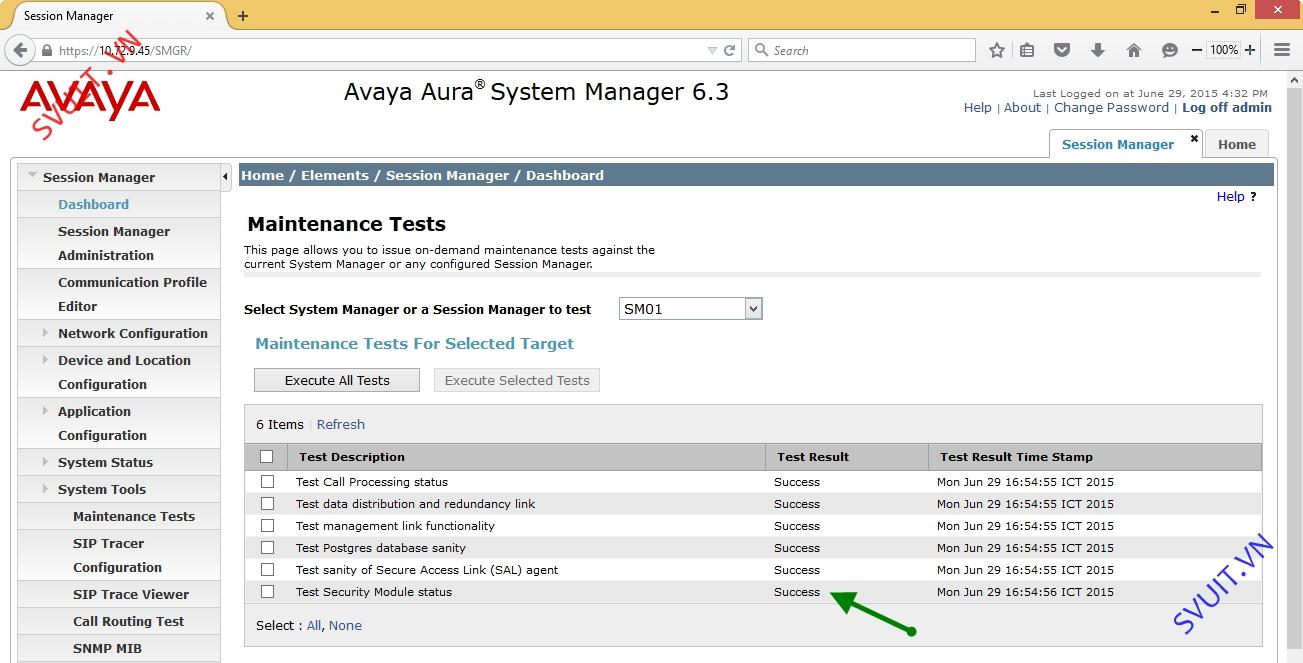1303x663 pixels.
Task: Open Communication Profile Editor
Action: (x=132, y=294)
